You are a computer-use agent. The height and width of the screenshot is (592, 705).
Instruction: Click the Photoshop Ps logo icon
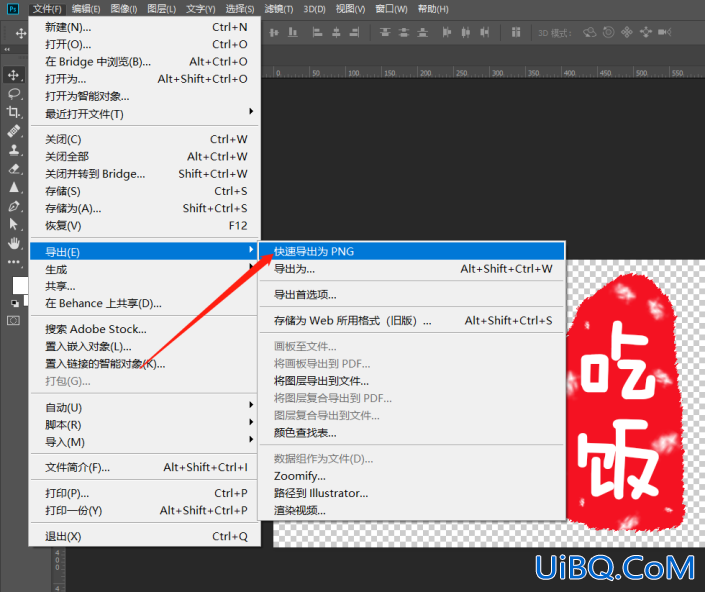click(13, 9)
